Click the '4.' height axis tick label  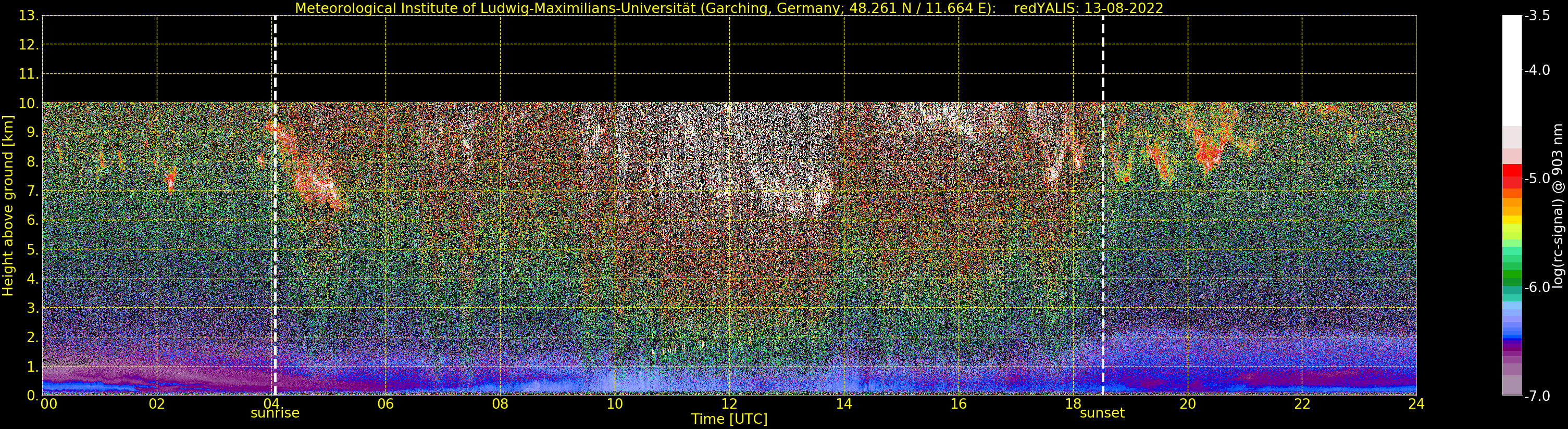click(33, 279)
